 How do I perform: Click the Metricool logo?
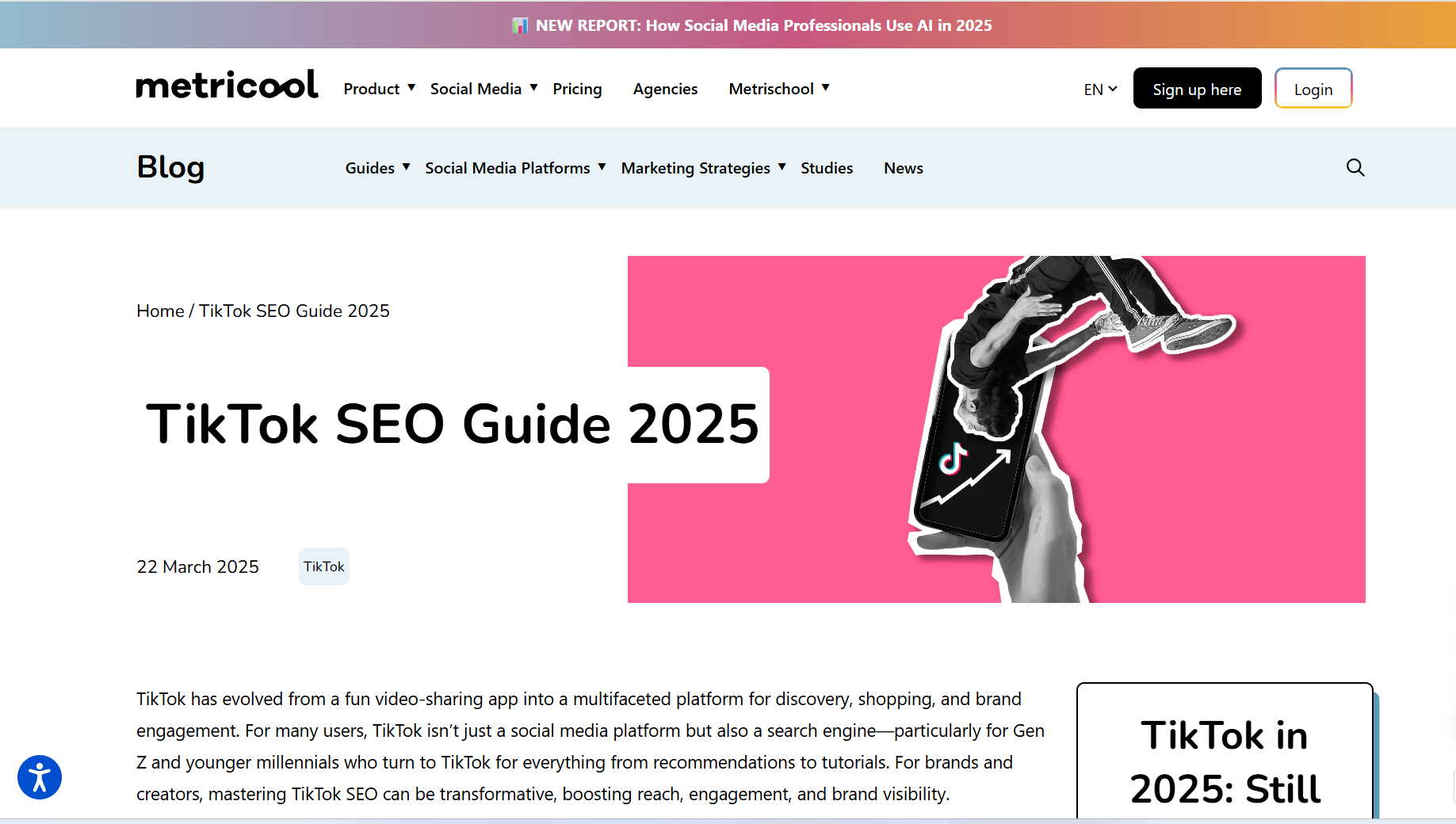(227, 86)
